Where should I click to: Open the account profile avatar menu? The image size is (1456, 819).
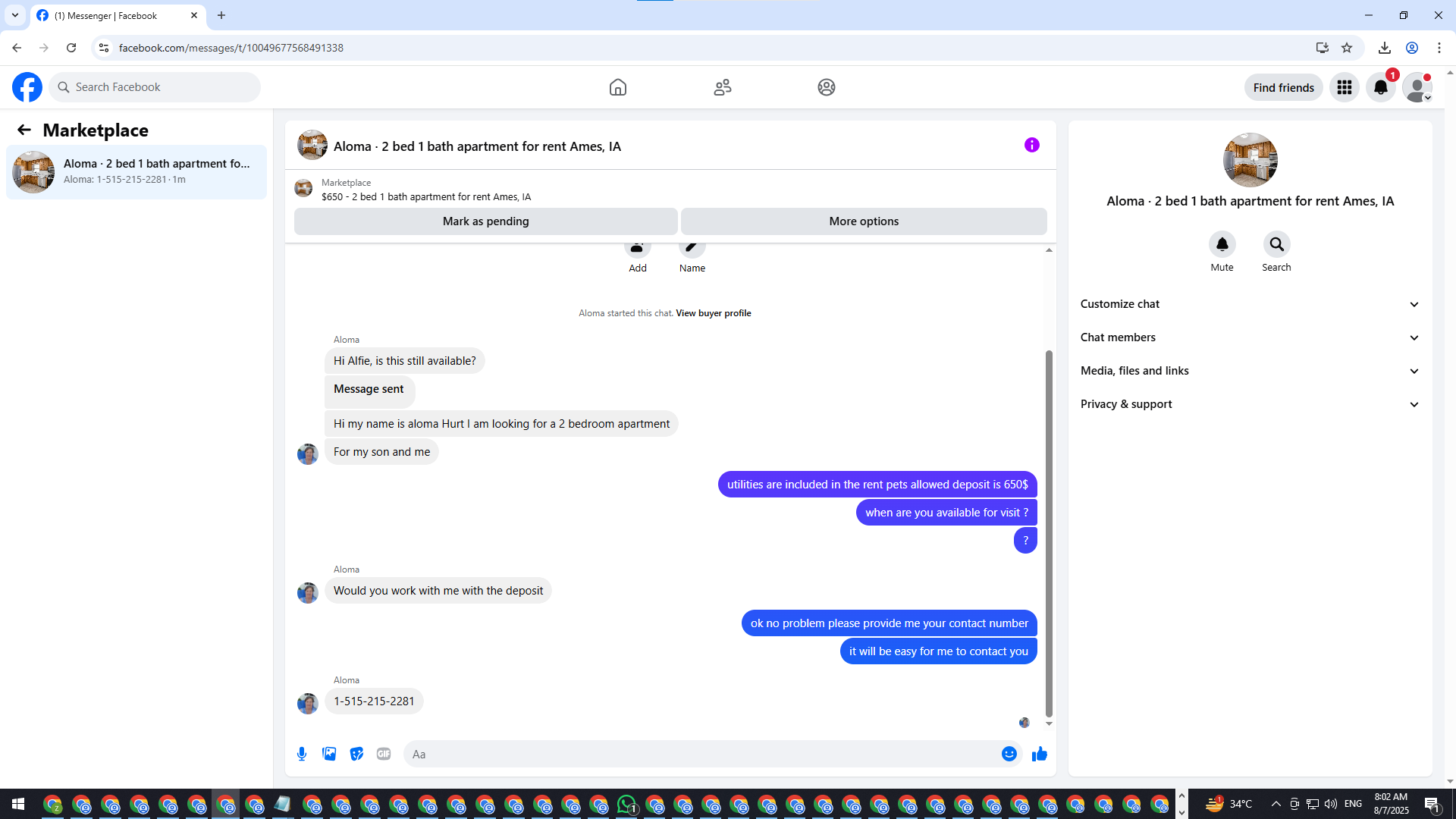1417,87
